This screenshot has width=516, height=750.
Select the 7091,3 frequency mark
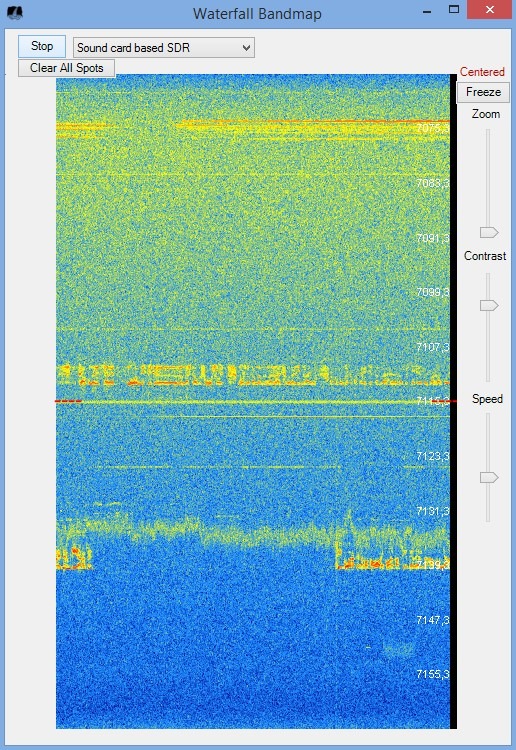coord(432,238)
